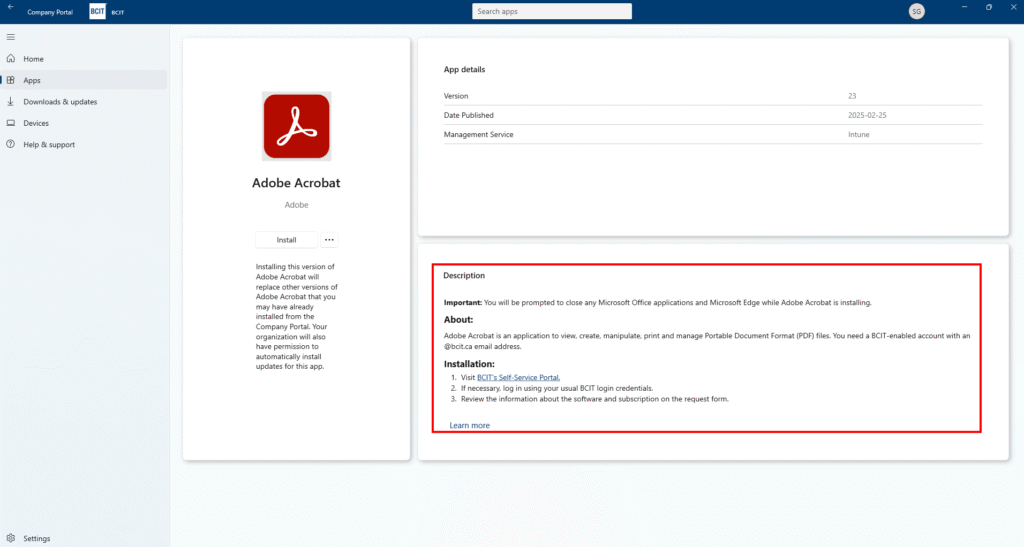The width and height of the screenshot is (1024, 547).
Task: Expand description with Learn more
Action: (469, 426)
